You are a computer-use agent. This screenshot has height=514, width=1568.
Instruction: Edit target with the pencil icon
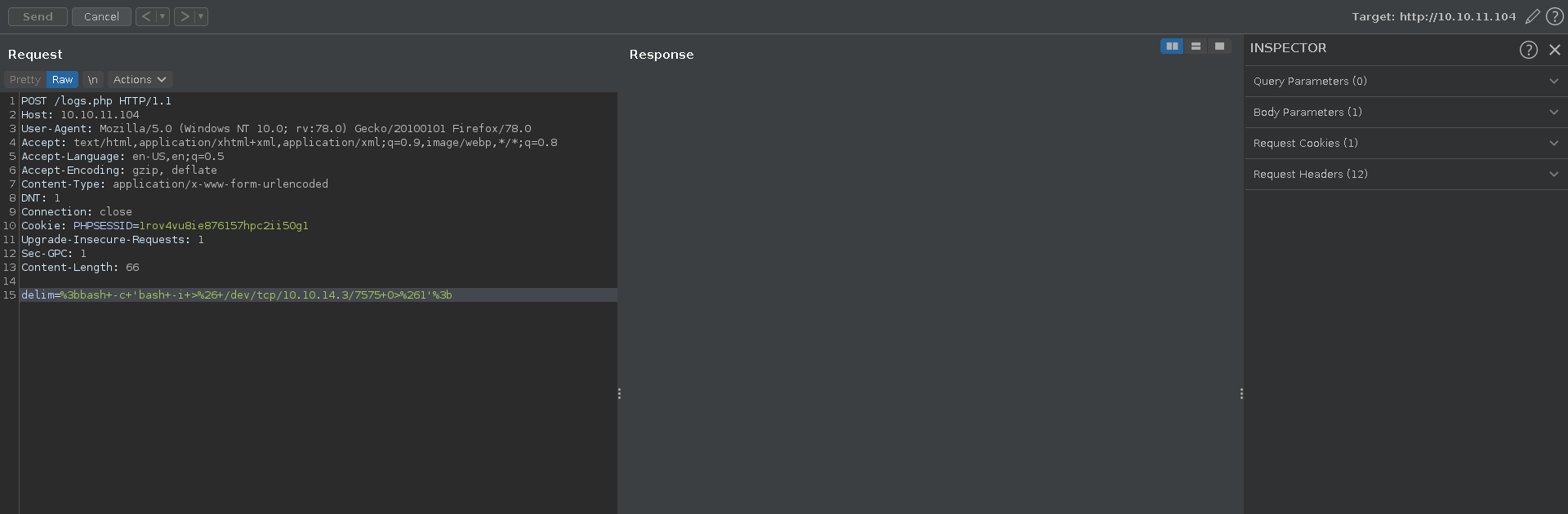point(1532,16)
